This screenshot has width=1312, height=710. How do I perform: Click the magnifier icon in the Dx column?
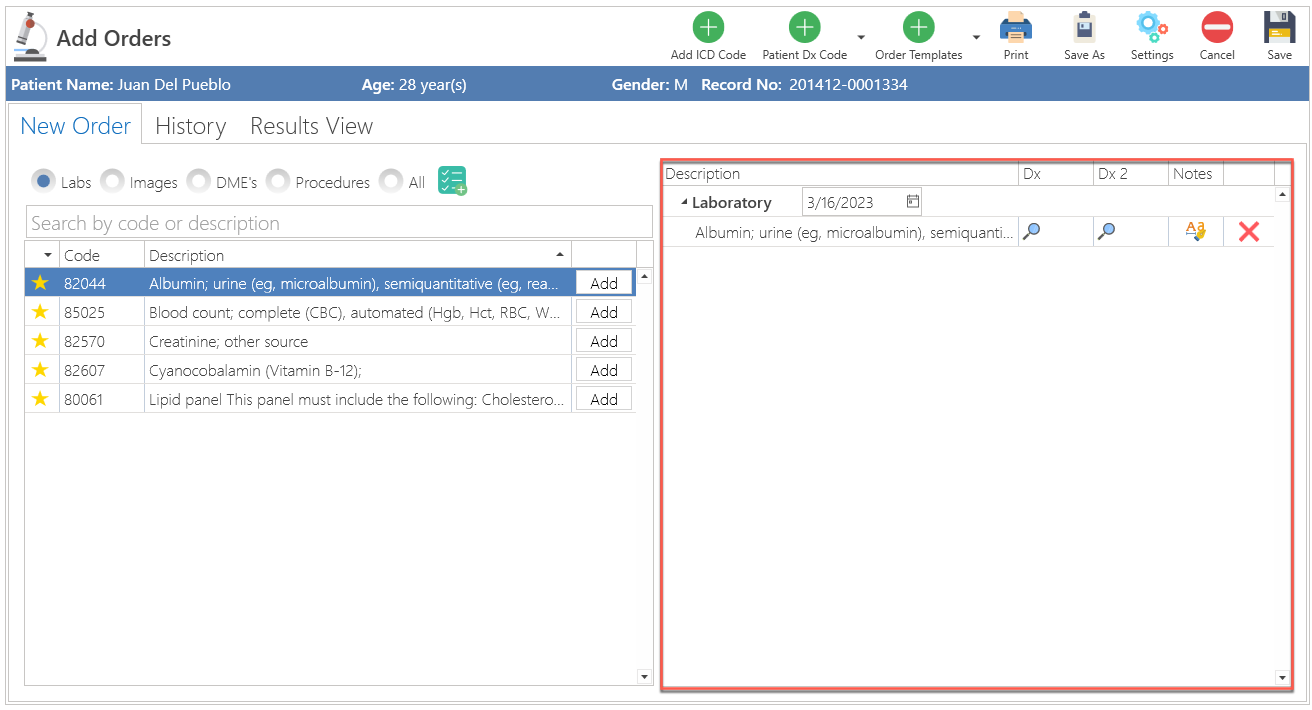click(1031, 231)
